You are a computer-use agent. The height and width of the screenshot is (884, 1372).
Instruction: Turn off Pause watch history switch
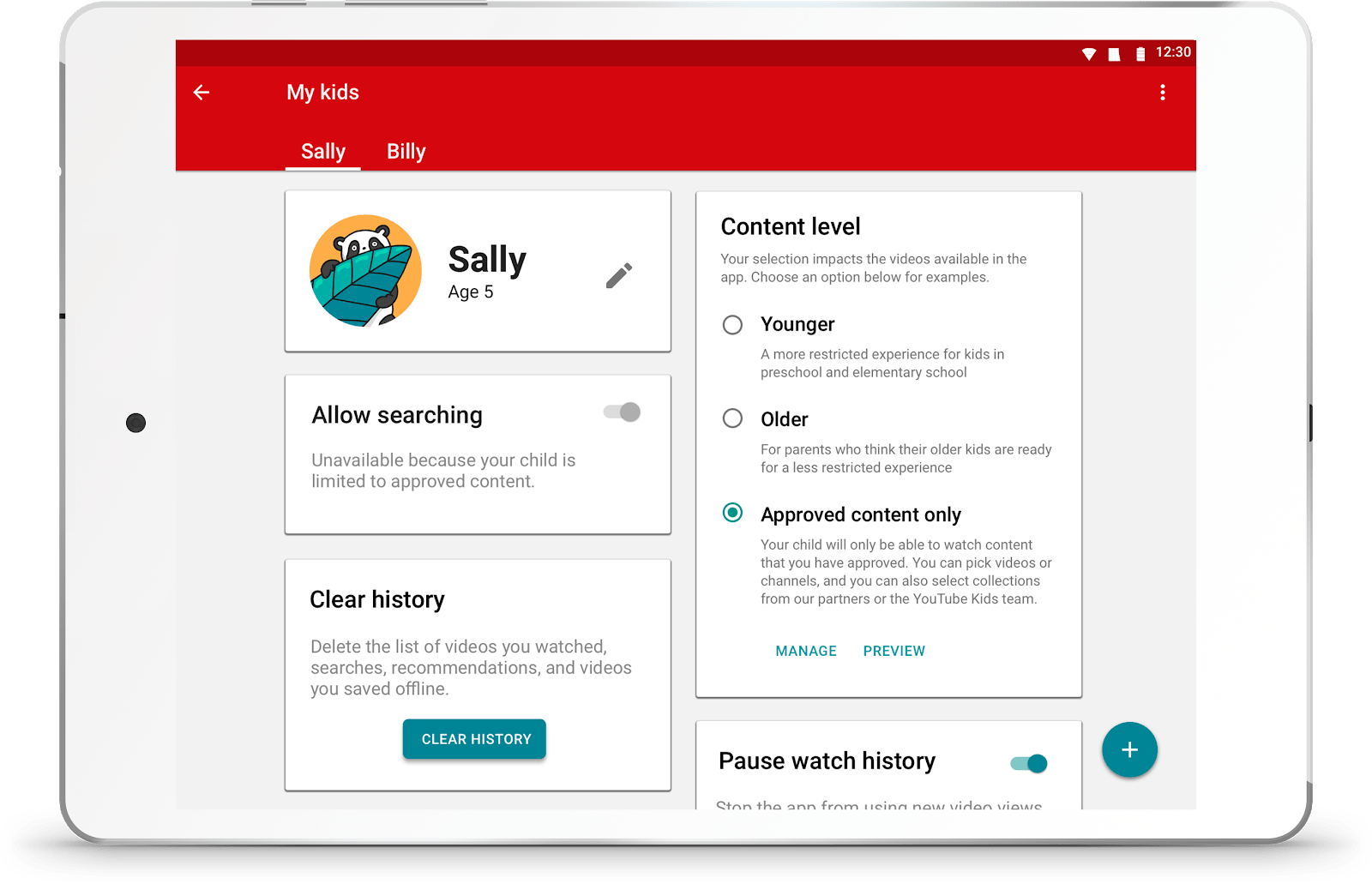click(x=1029, y=763)
